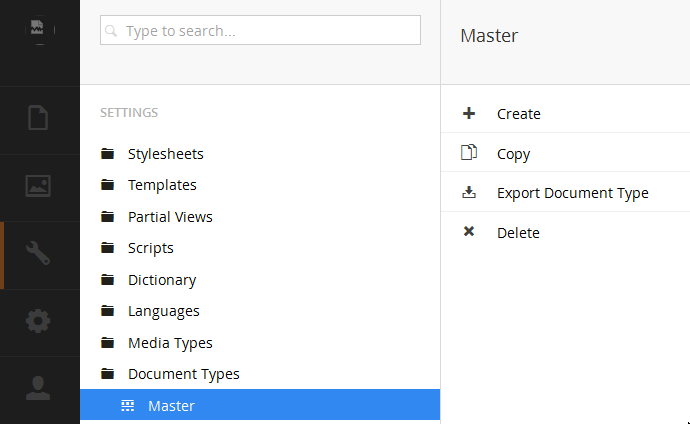Image resolution: width=690 pixels, height=424 pixels.
Task: Click the Languages folder icon
Action: pyautogui.click(x=107, y=311)
